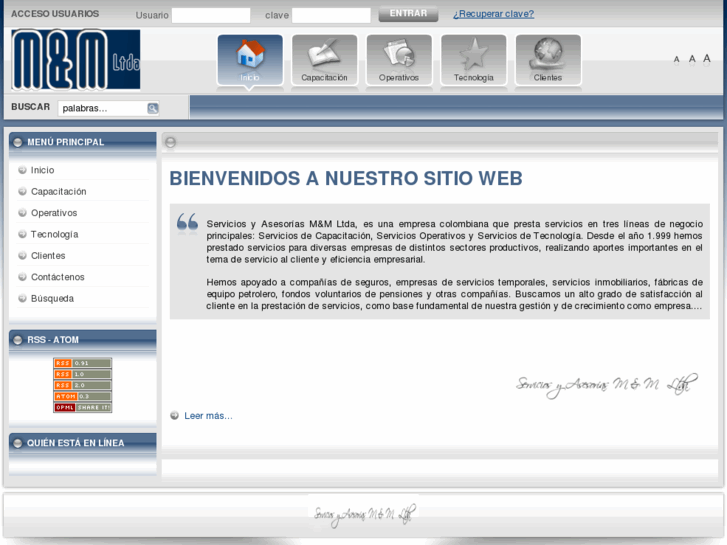Viewport: 727px width, 545px height.
Task: Go to Capacitación in main menu
Action: coord(58,192)
